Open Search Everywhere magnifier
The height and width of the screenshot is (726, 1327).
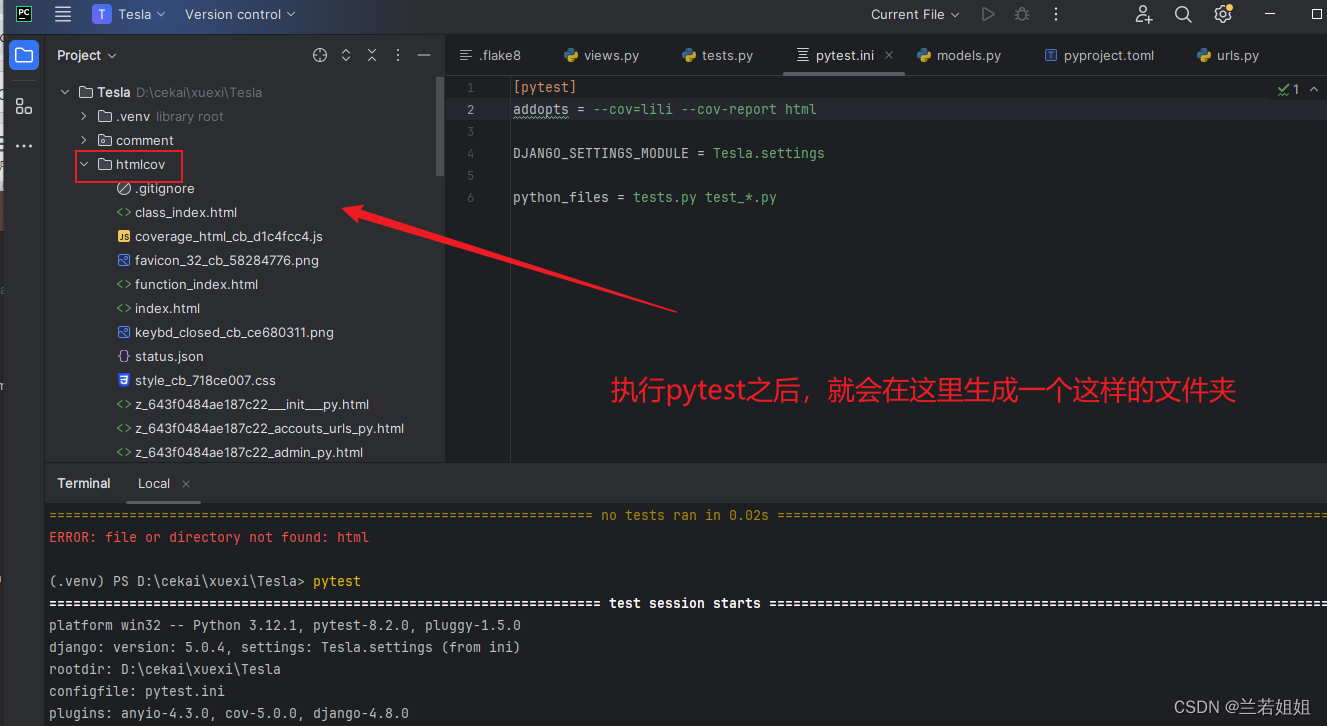point(1183,14)
